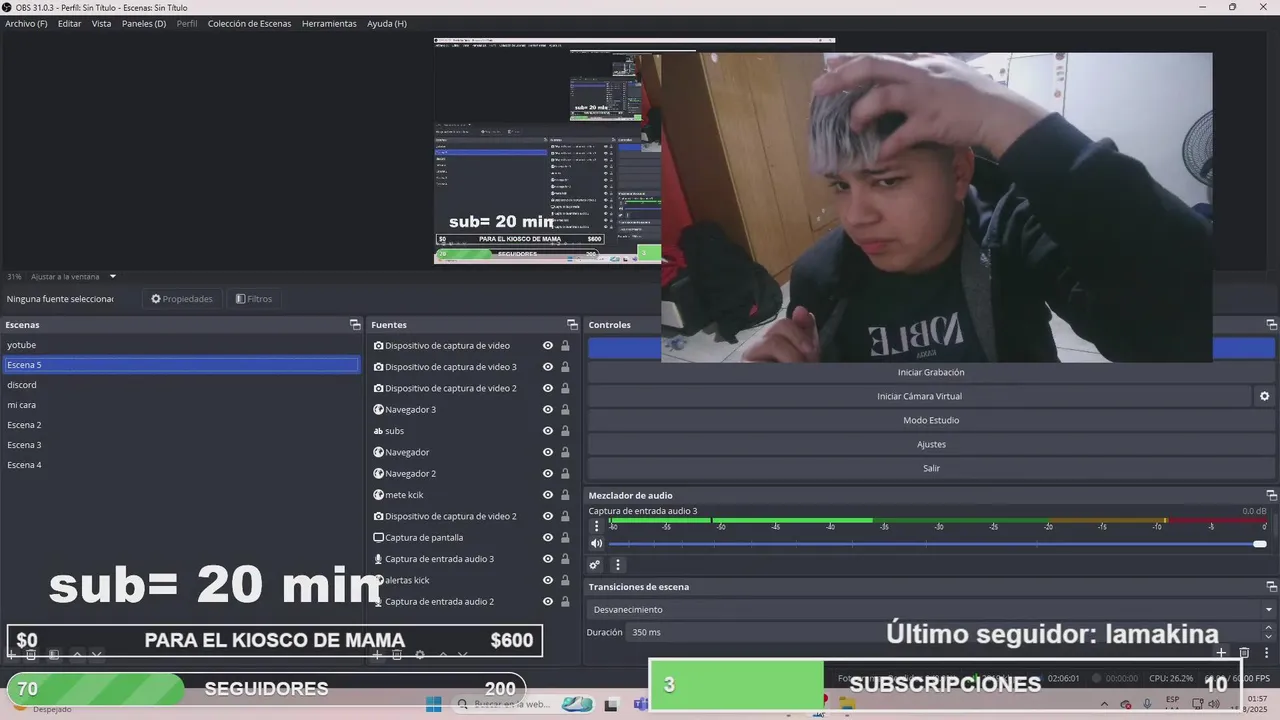Screen dimensions: 1280x720
Task: Lock the Captura de pantalla source
Action: [x=565, y=538]
